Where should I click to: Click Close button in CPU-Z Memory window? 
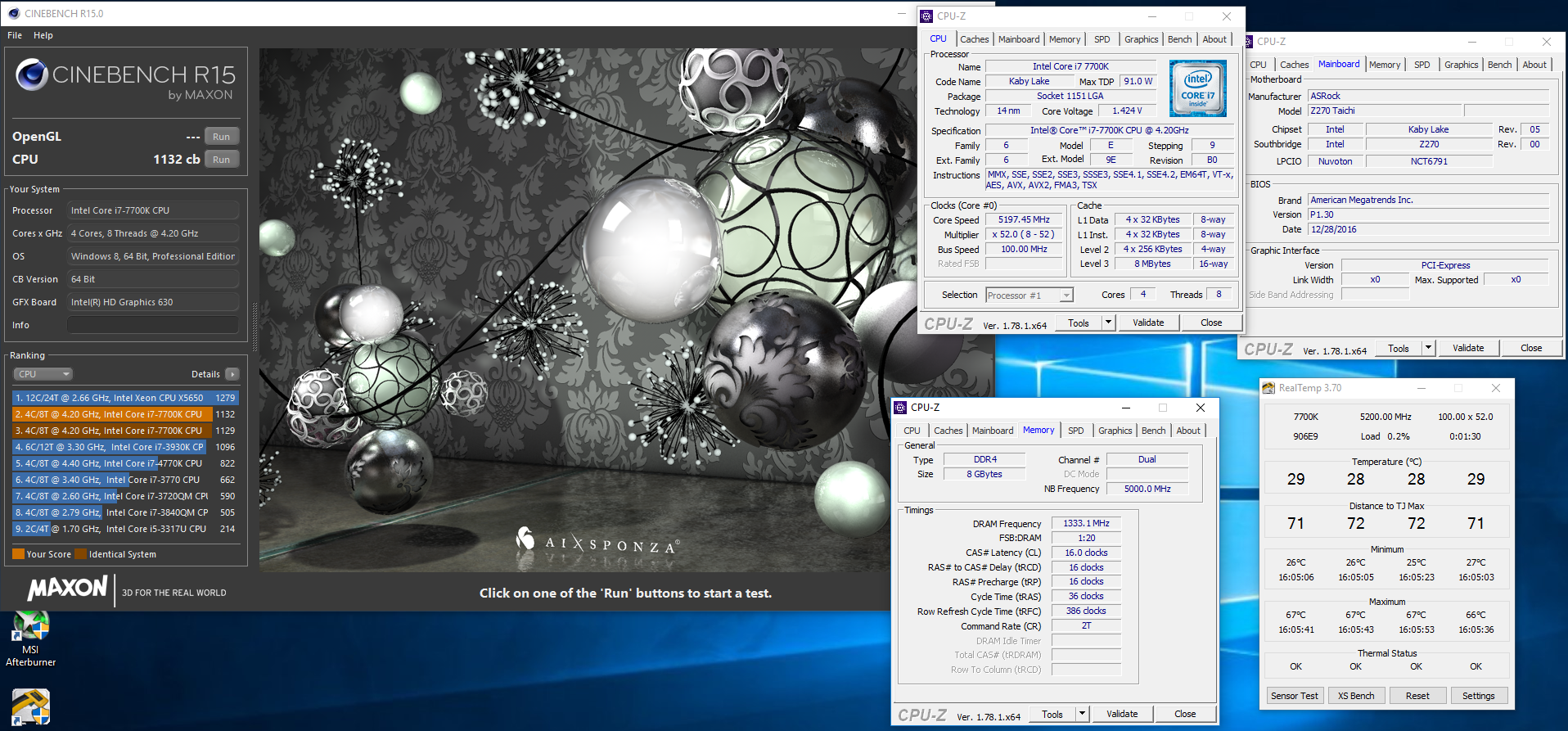point(1185,714)
